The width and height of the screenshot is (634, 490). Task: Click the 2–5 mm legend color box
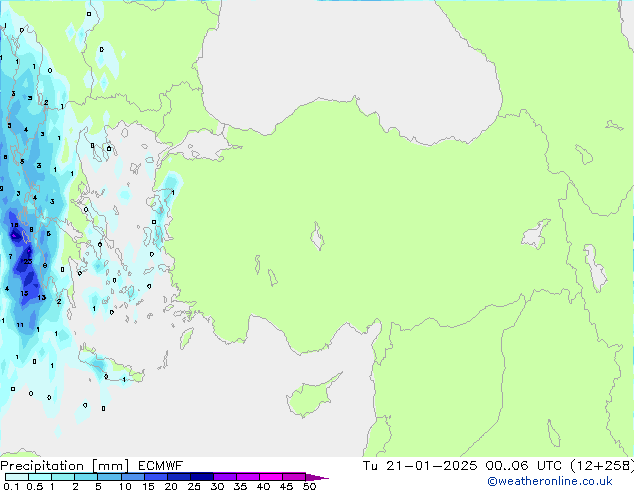[x=86, y=477]
